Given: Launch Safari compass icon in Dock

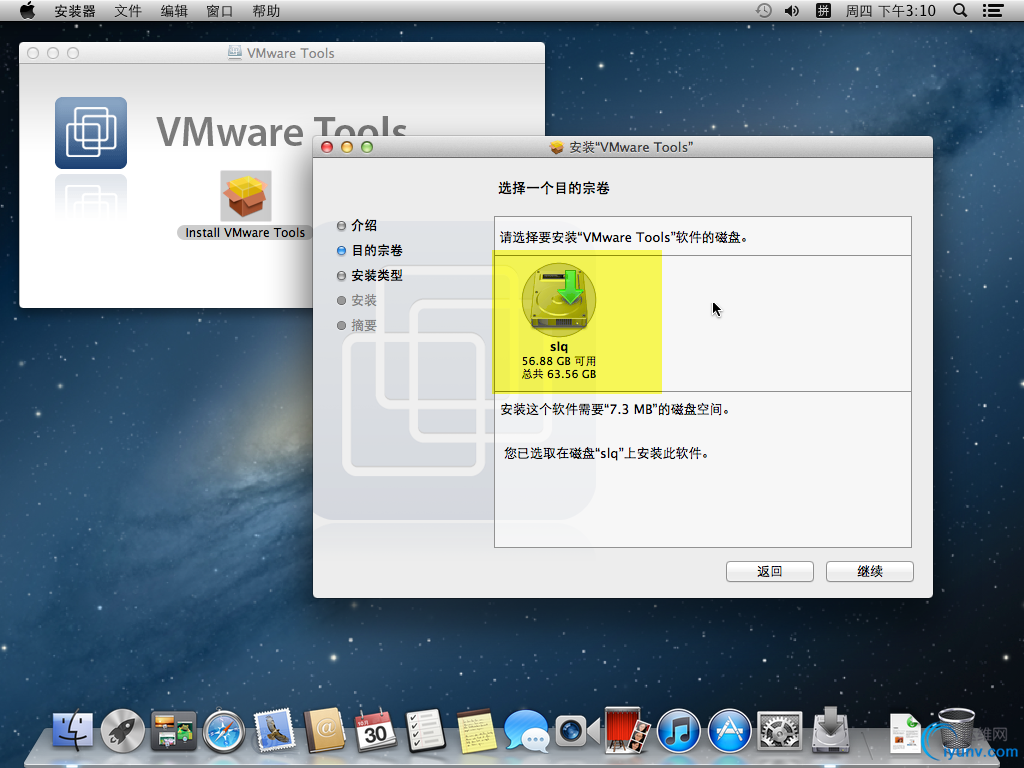Looking at the screenshot, I should (223, 731).
